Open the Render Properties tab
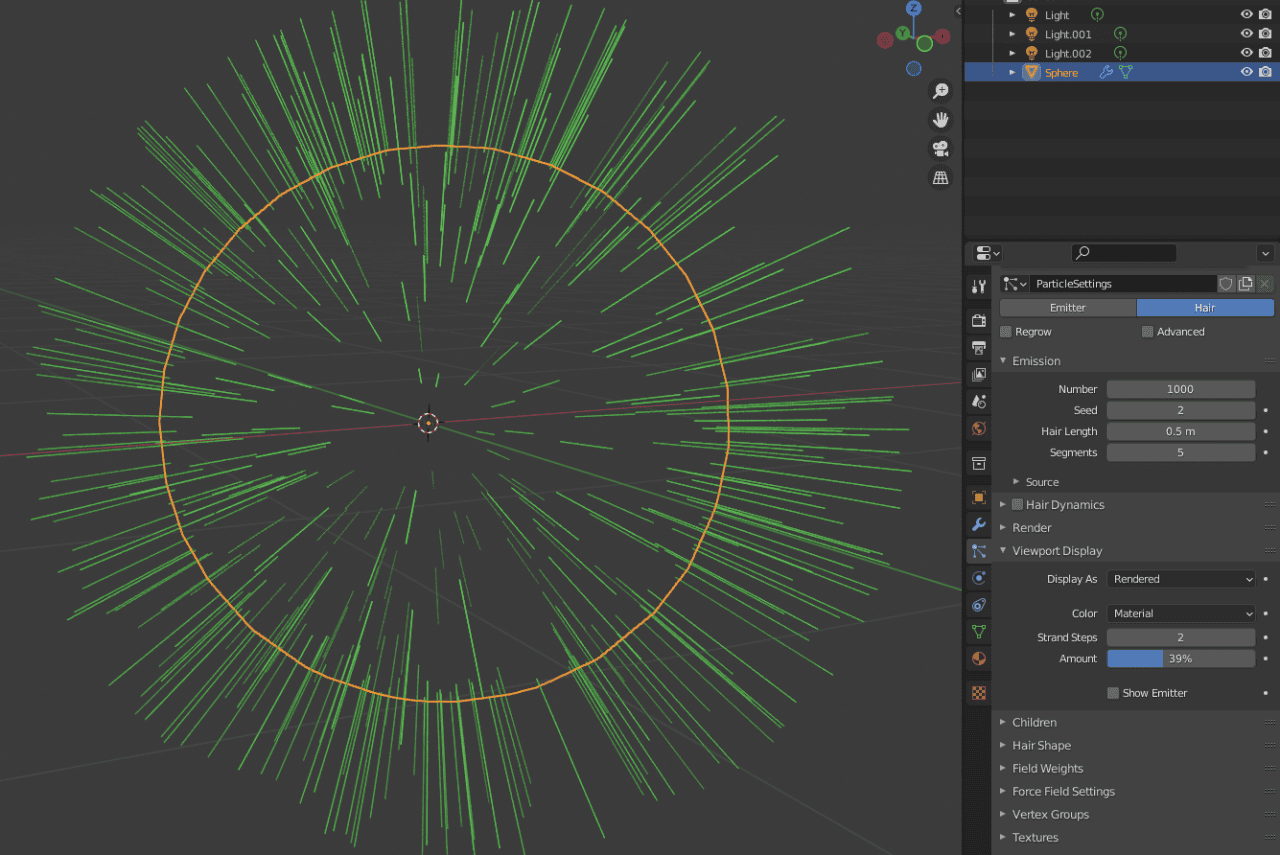 (x=978, y=320)
